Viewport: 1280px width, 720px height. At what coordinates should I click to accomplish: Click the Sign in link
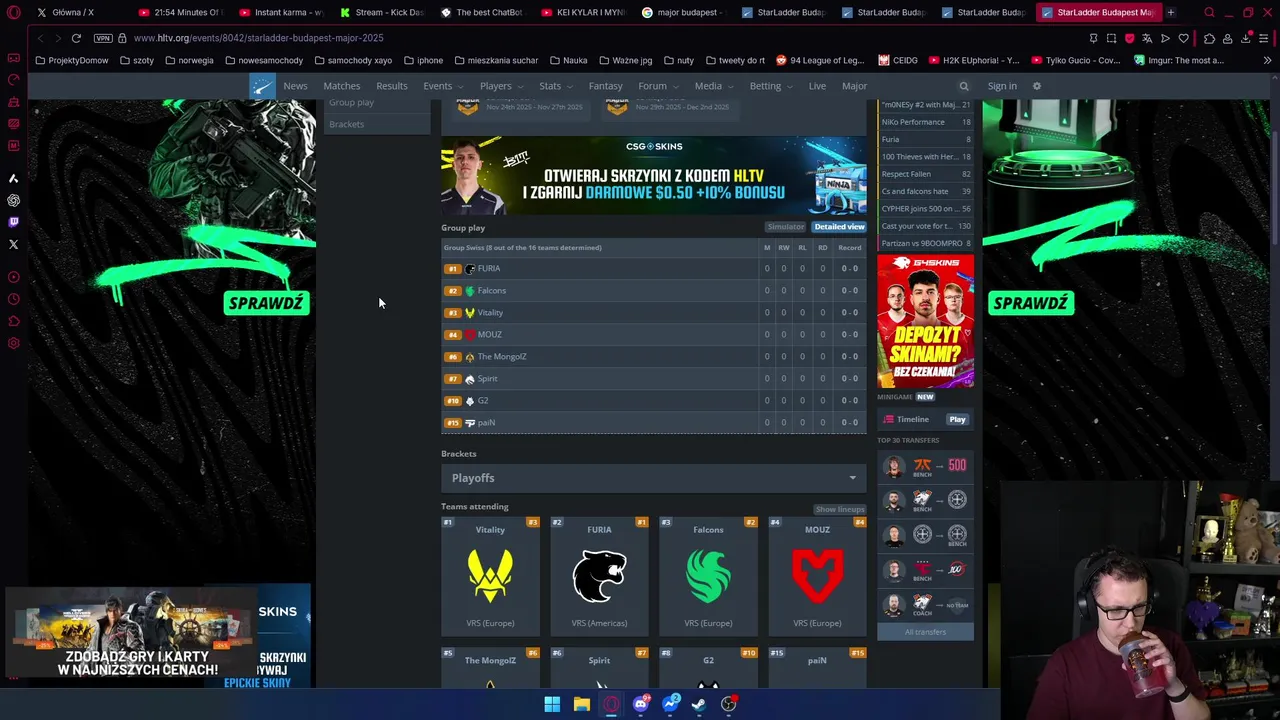(x=1002, y=86)
